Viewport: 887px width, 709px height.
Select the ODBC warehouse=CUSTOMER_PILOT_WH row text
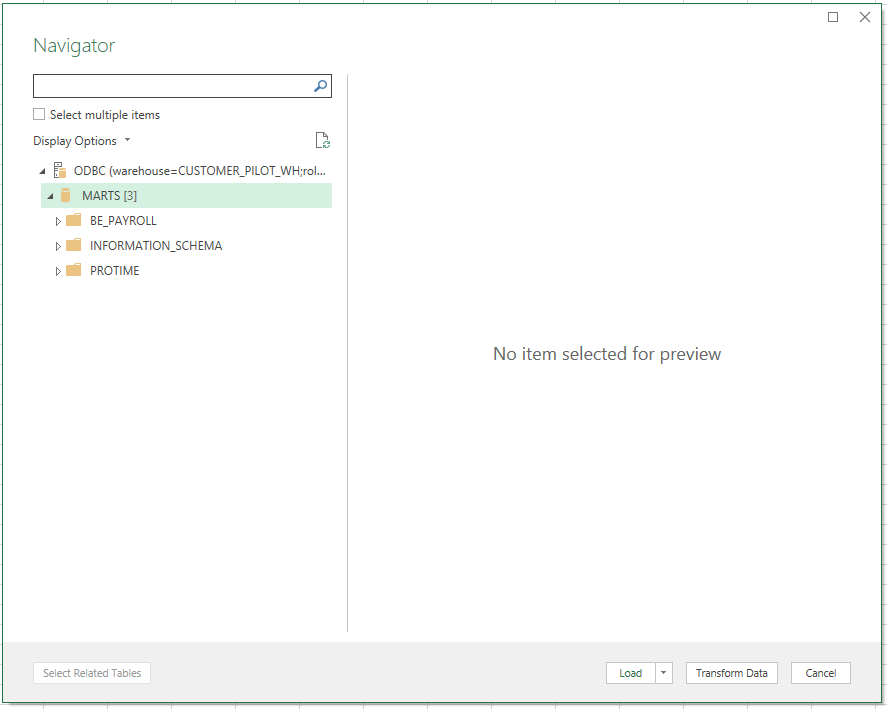tap(200, 171)
